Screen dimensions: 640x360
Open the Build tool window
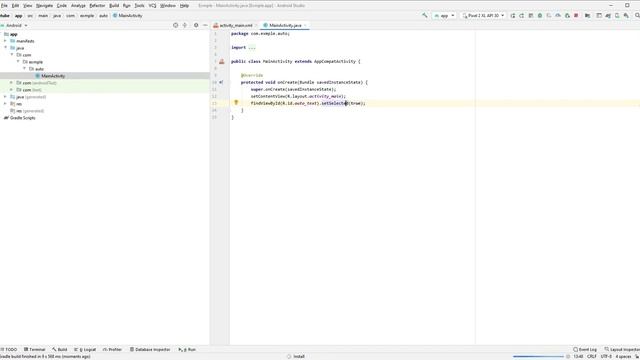coord(60,350)
